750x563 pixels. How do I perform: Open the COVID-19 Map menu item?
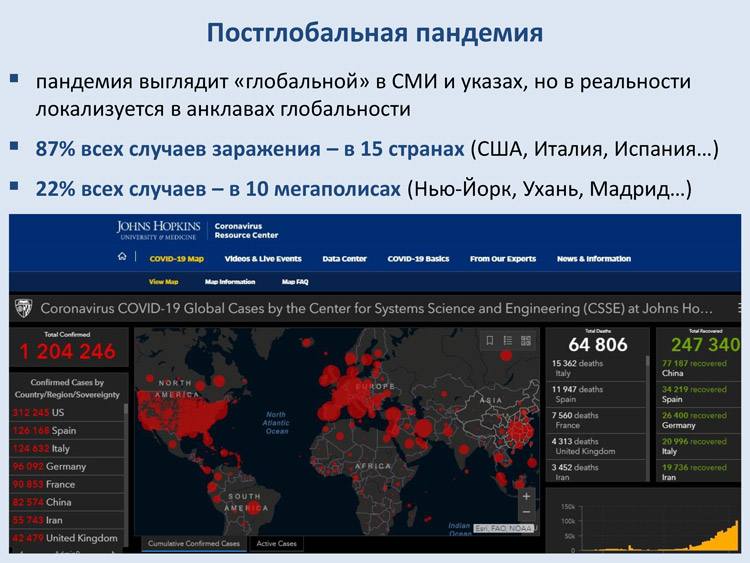click(x=176, y=259)
